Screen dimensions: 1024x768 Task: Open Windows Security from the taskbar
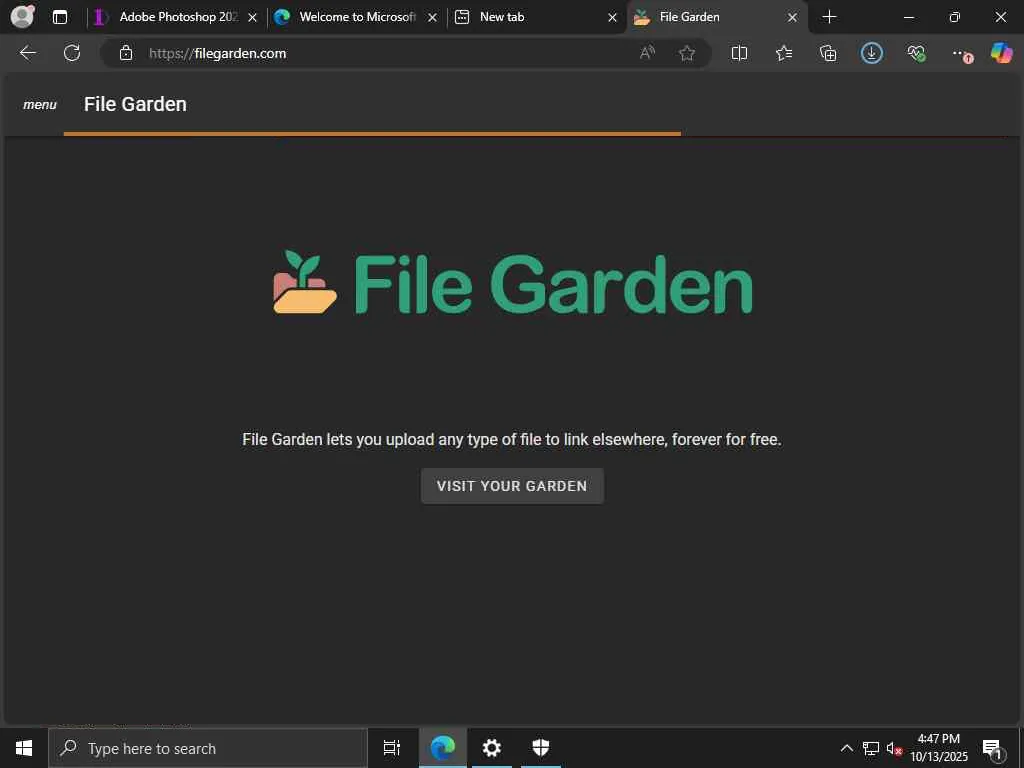tap(541, 748)
